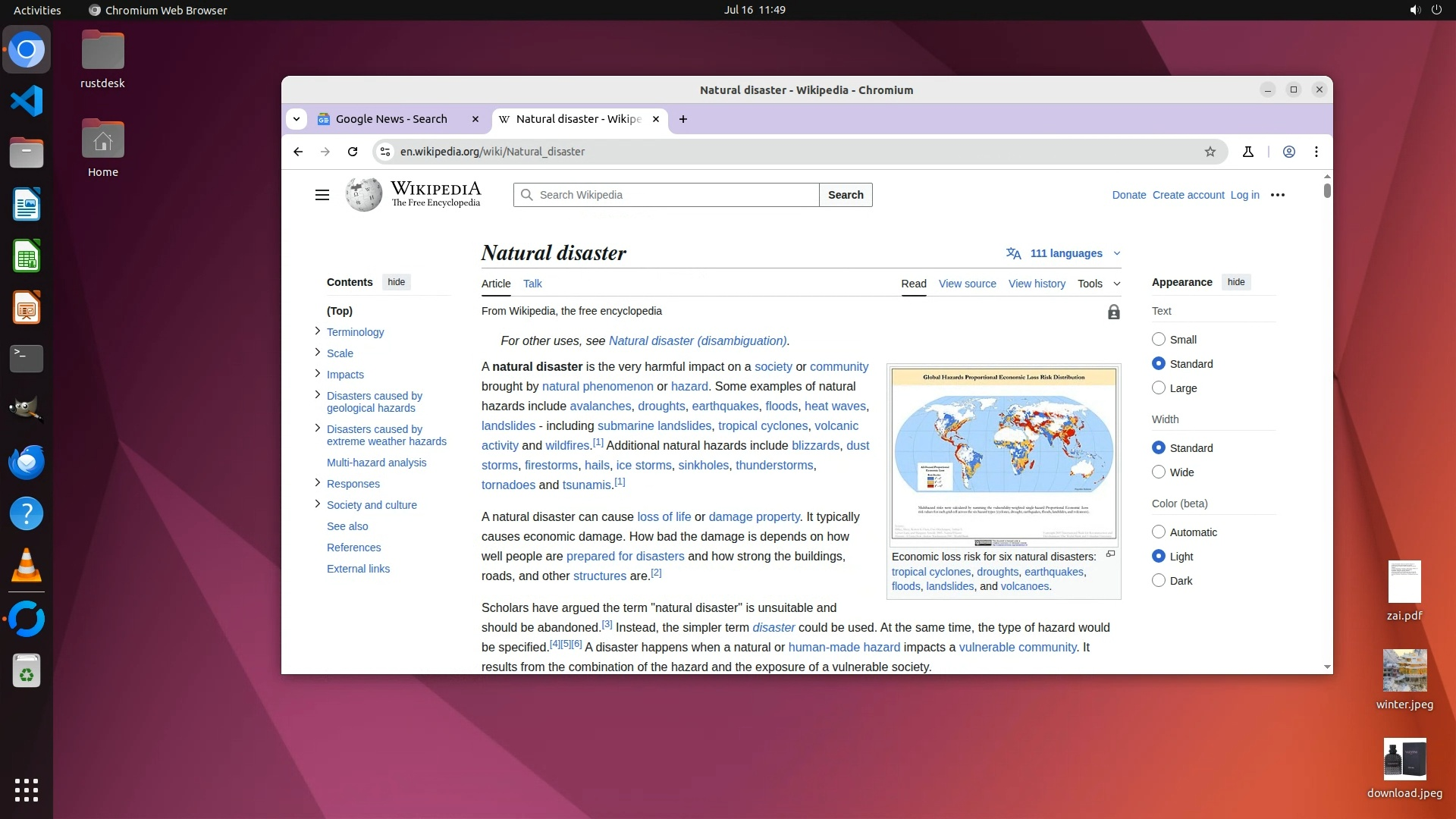Click the page protection padlock icon
Screen dimensions: 1456x819
1113,312
